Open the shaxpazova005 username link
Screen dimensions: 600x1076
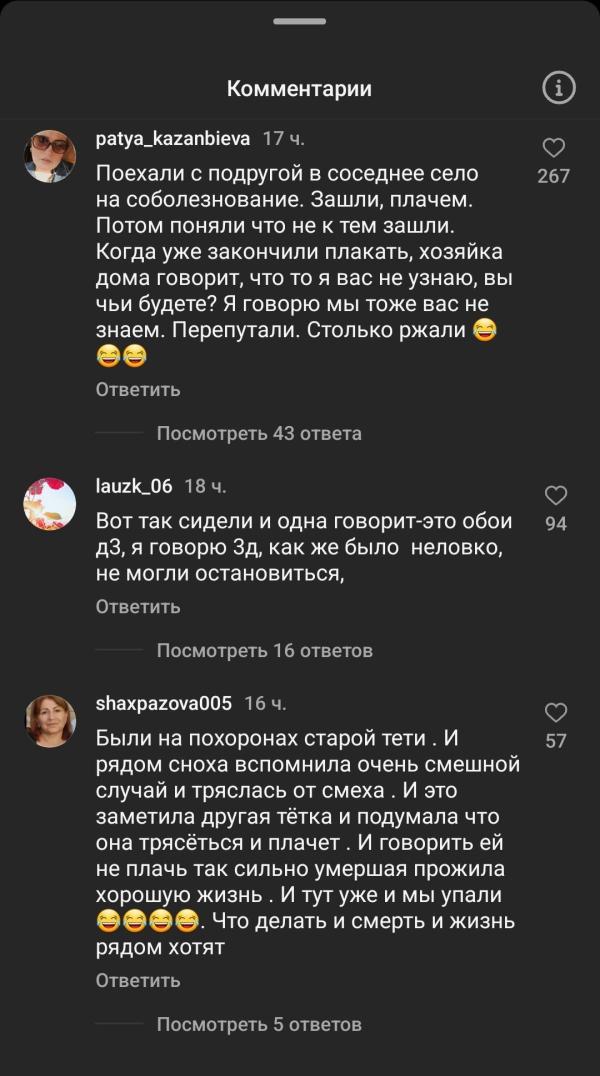(164, 703)
